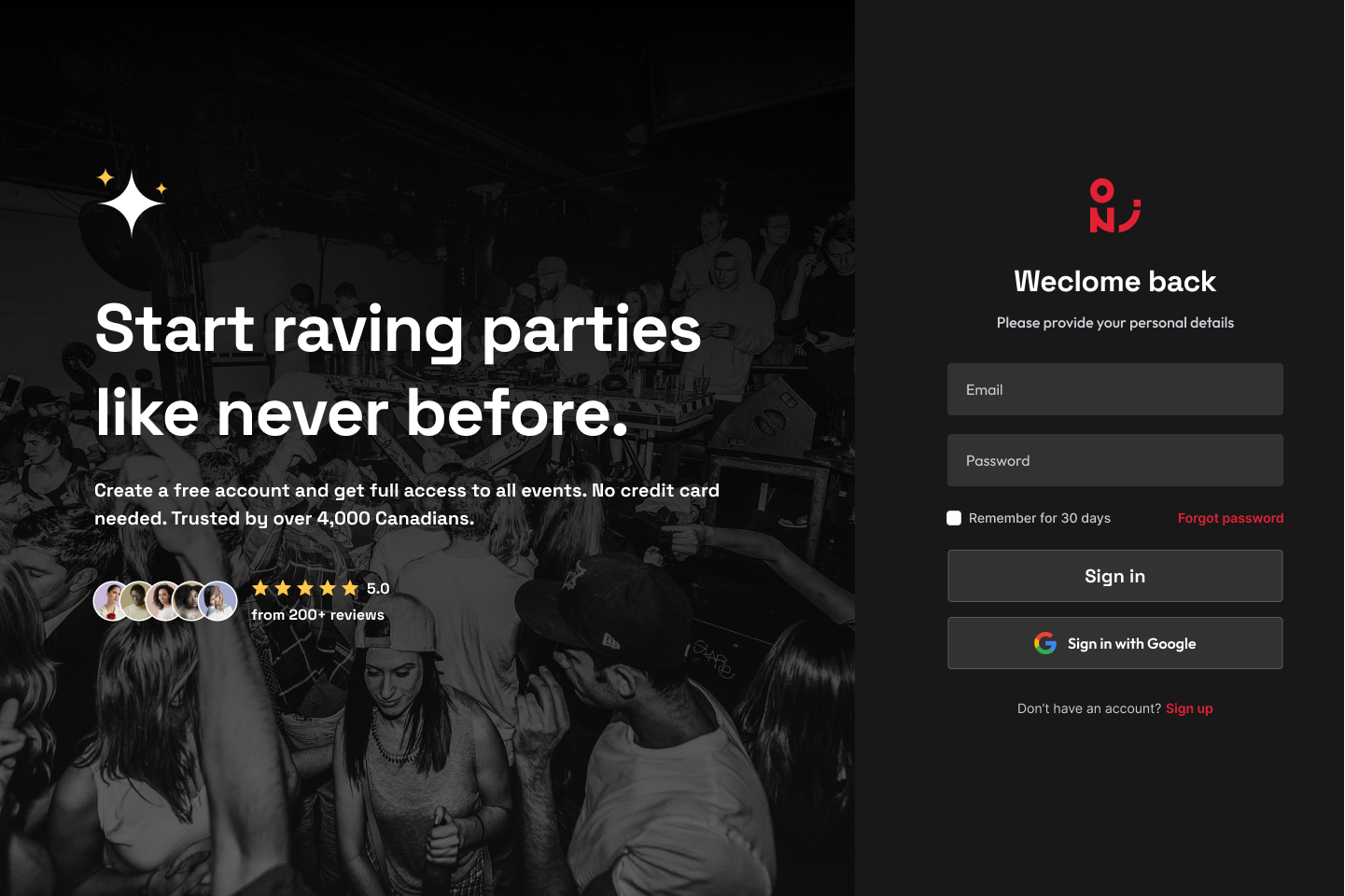Click the Sign in button
Viewport: 1345px width, 896px height.
tap(1115, 576)
